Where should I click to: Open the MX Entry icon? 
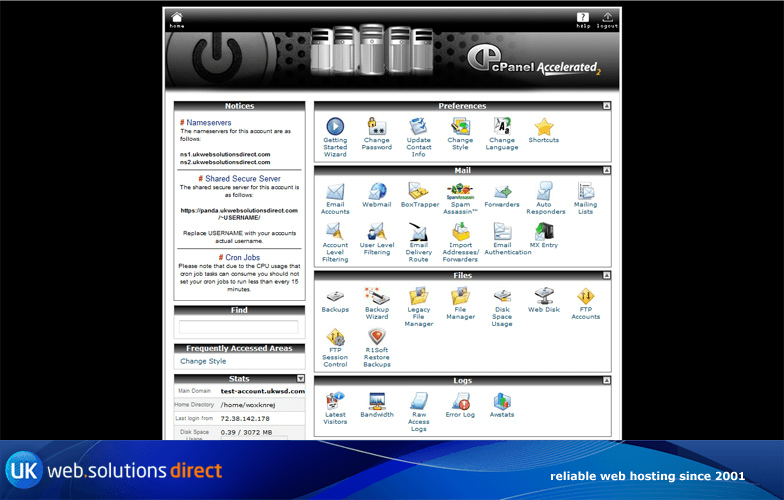coord(544,233)
